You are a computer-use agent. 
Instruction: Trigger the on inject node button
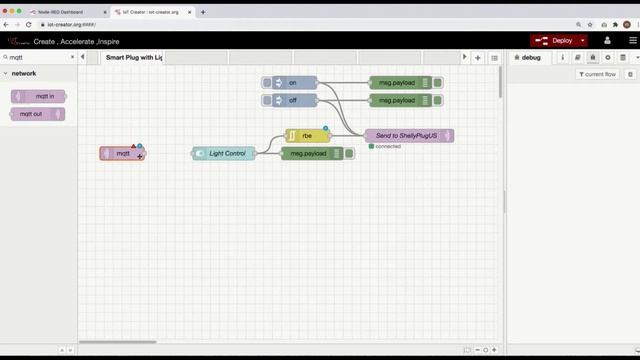tap(267, 83)
